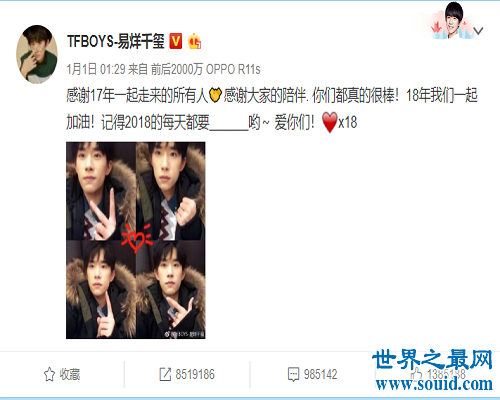The height and width of the screenshot is (400, 500).
Task: Click the 前后2000万 OPPO R11s source link
Action: coord(205,69)
